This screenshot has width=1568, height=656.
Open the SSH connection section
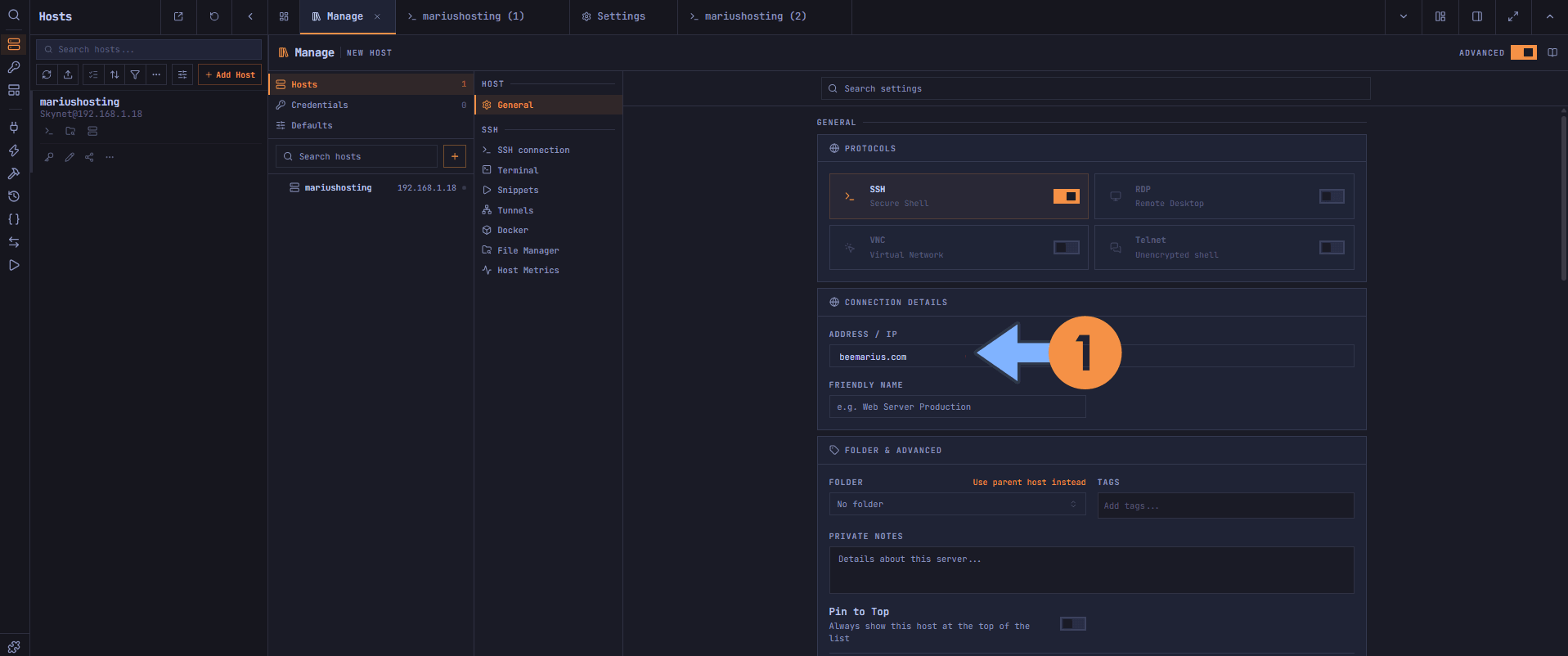[549, 150]
